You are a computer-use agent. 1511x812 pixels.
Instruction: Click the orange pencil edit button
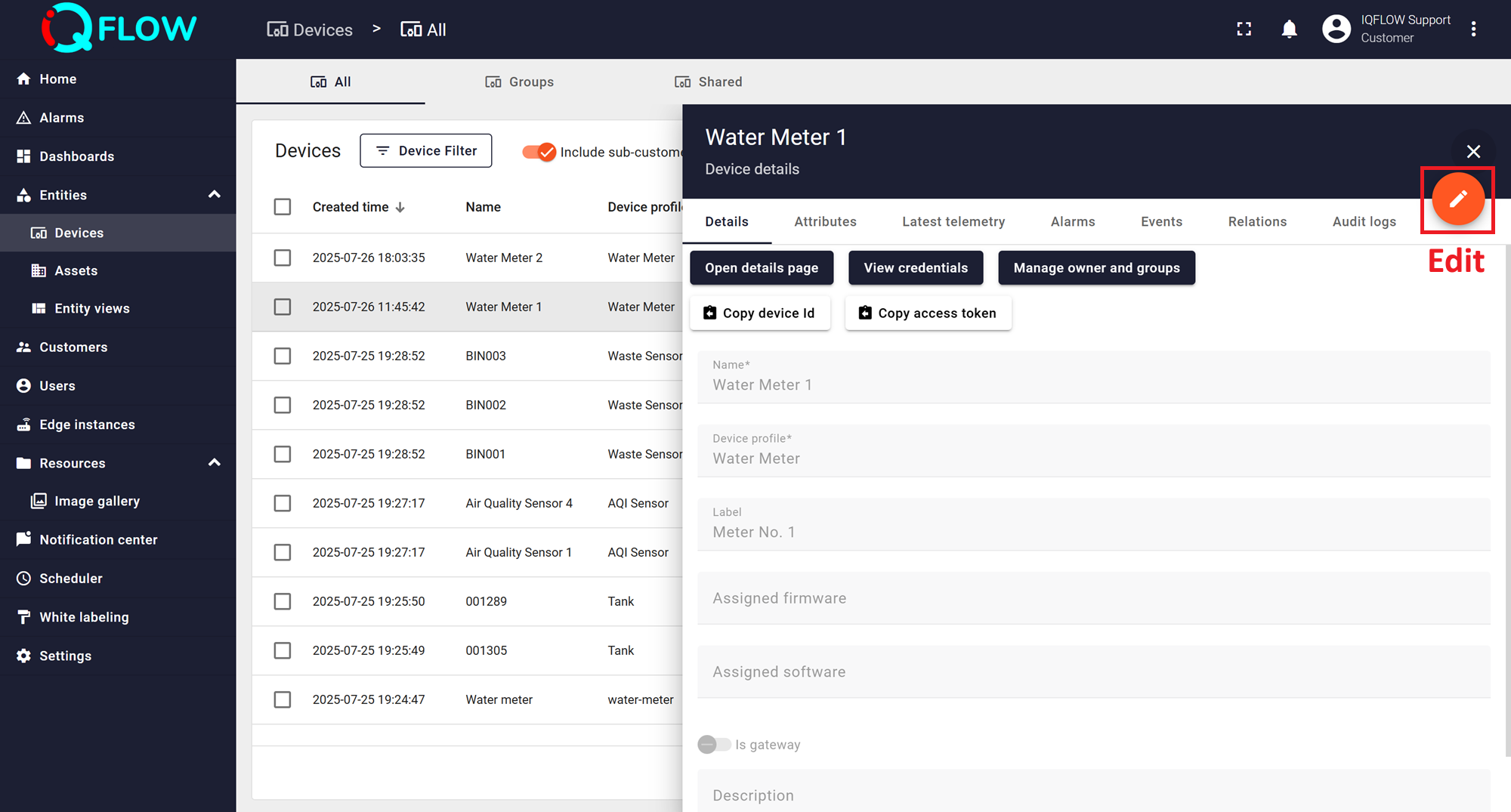pyautogui.click(x=1457, y=199)
